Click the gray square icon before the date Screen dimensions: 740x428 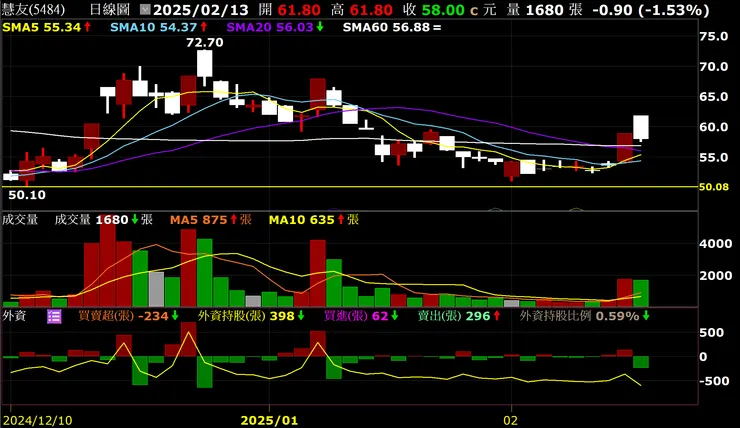point(145,9)
